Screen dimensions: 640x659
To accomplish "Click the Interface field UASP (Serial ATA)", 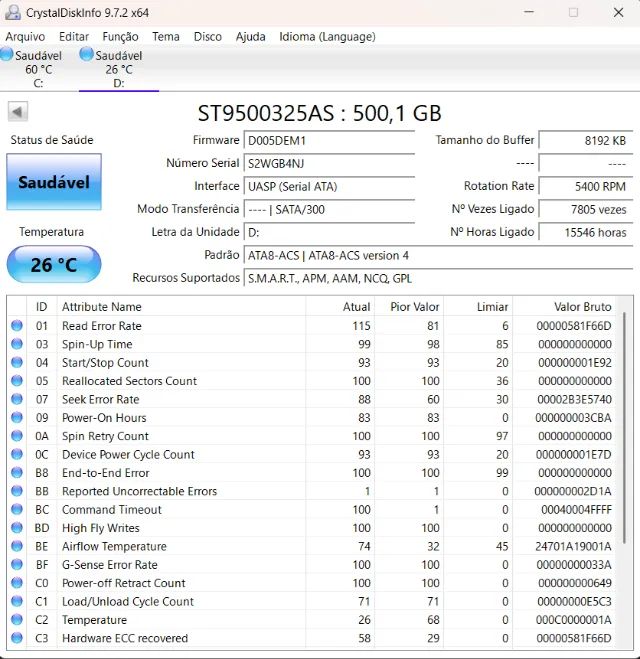I will [329, 186].
